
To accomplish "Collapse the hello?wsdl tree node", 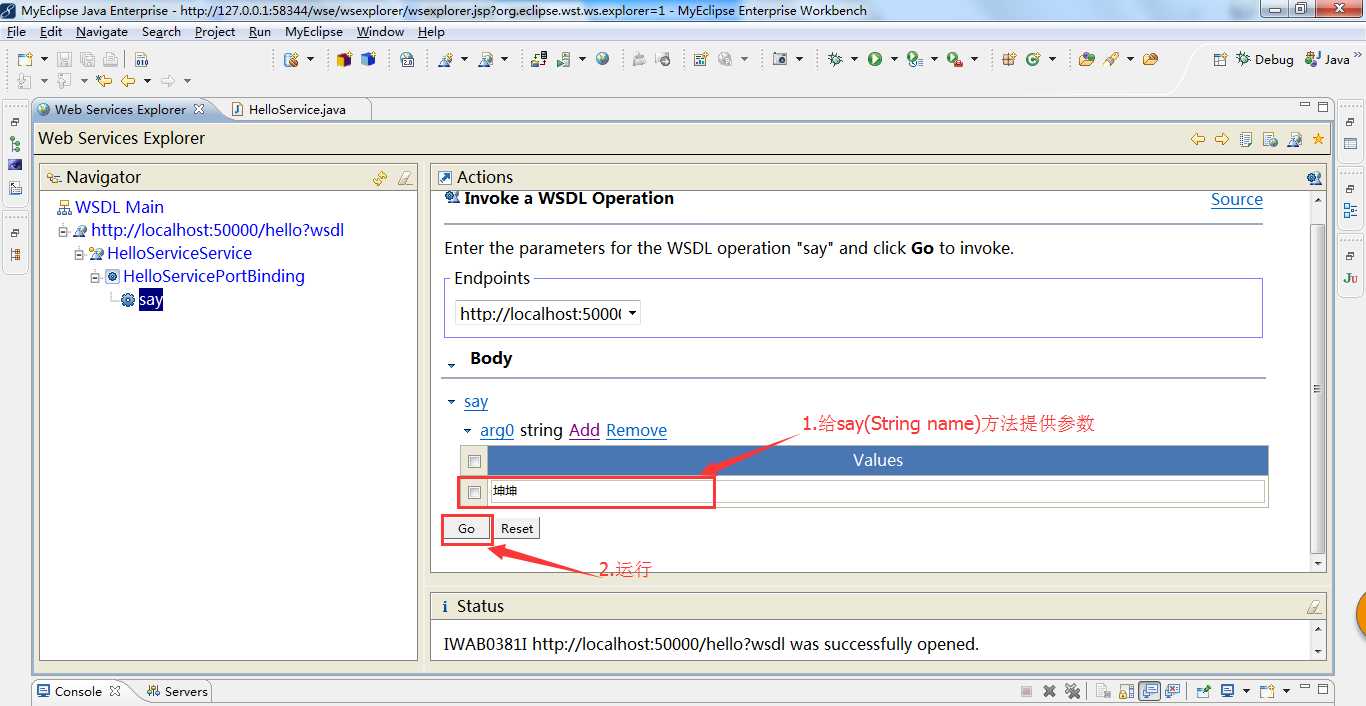I will click(63, 231).
